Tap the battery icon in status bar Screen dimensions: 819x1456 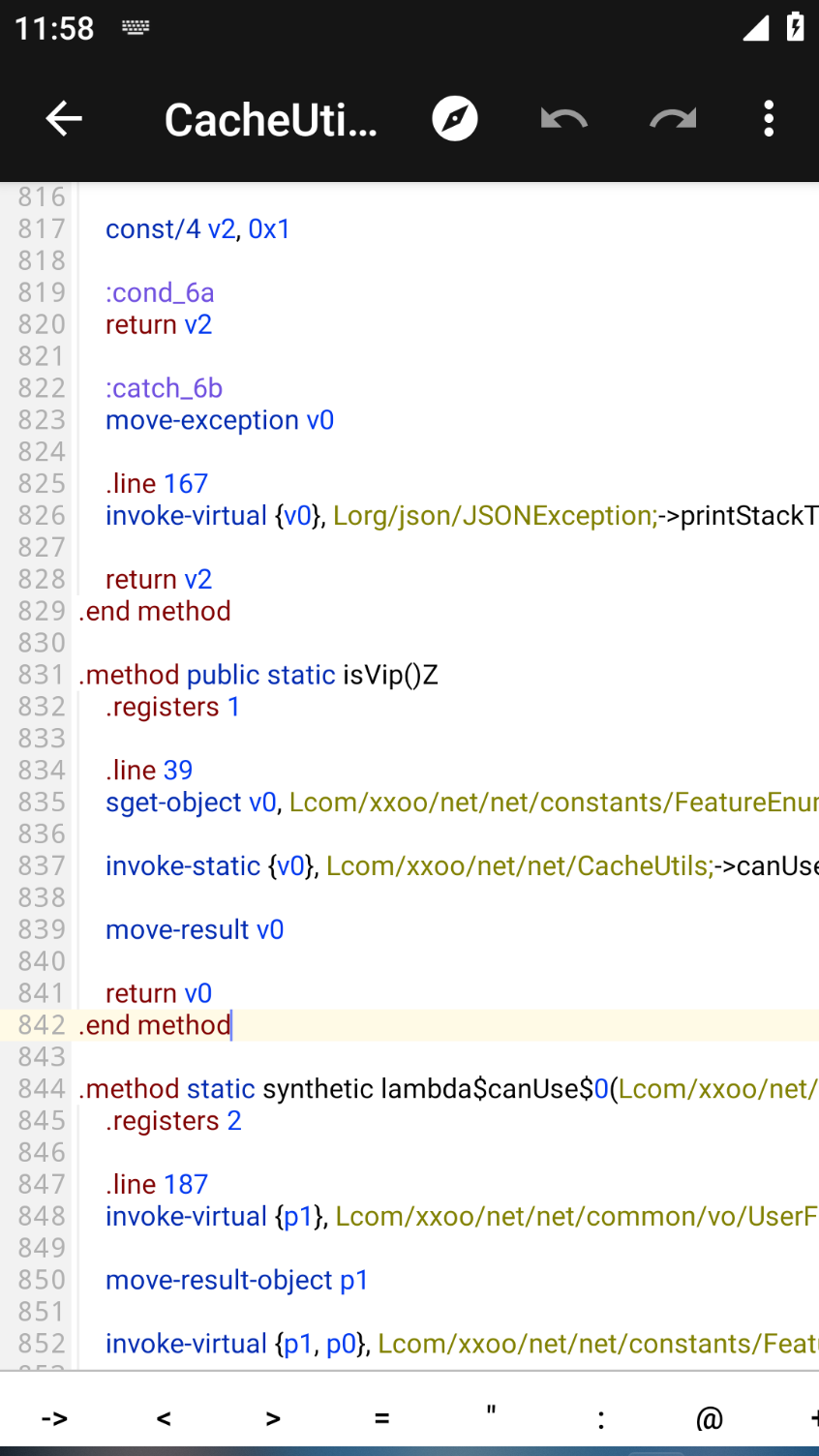[795, 27]
